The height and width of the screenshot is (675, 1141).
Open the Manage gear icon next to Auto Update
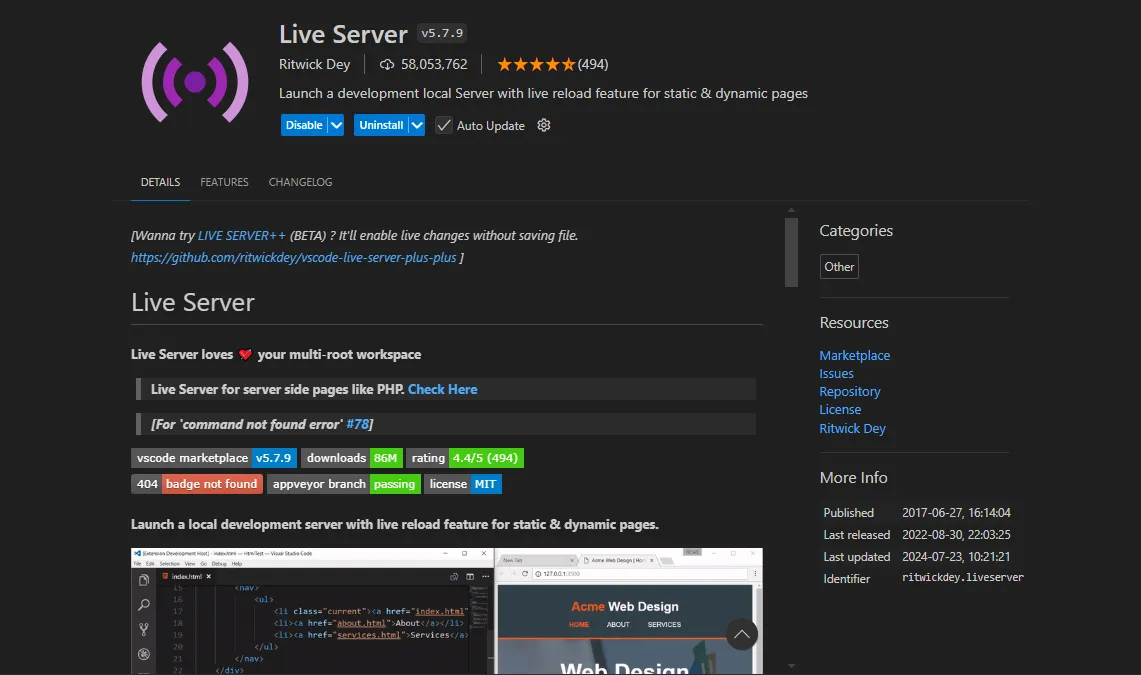click(544, 125)
